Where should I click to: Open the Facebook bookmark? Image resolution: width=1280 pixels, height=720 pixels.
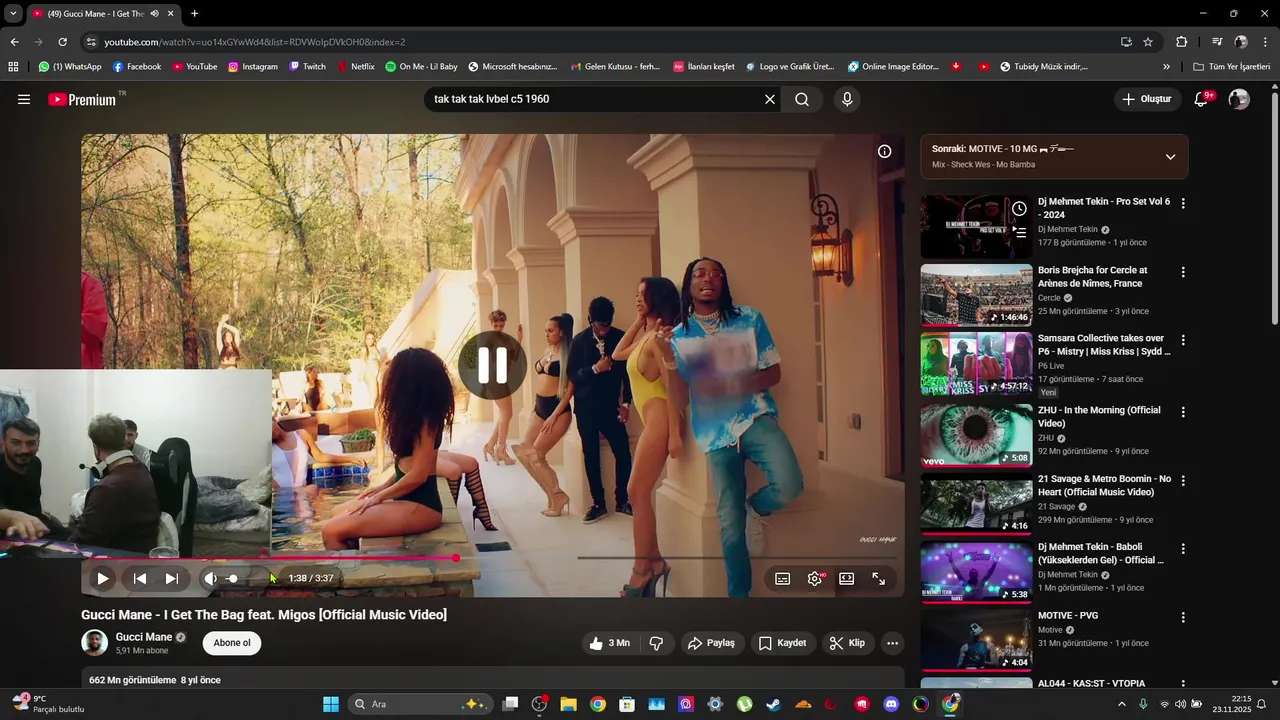[137, 67]
